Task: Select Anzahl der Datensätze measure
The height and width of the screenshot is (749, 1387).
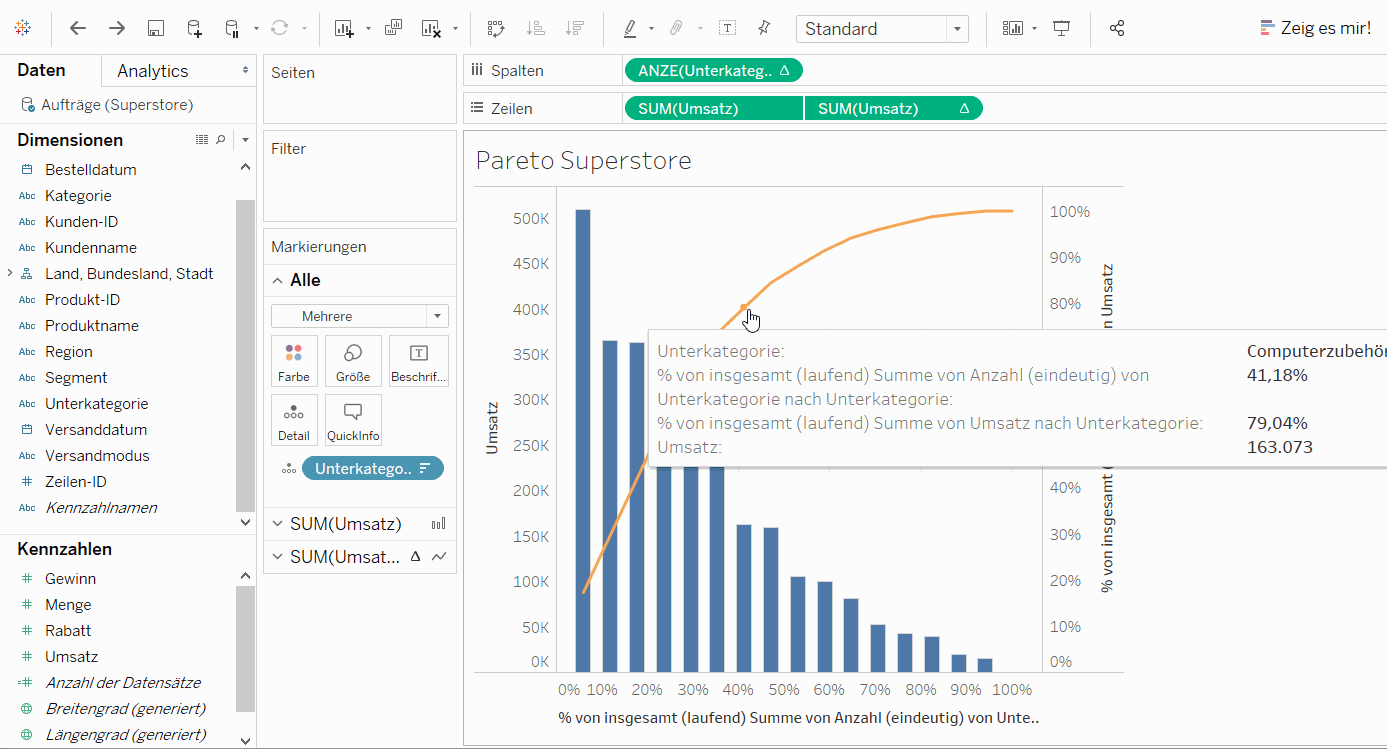Action: 123,683
